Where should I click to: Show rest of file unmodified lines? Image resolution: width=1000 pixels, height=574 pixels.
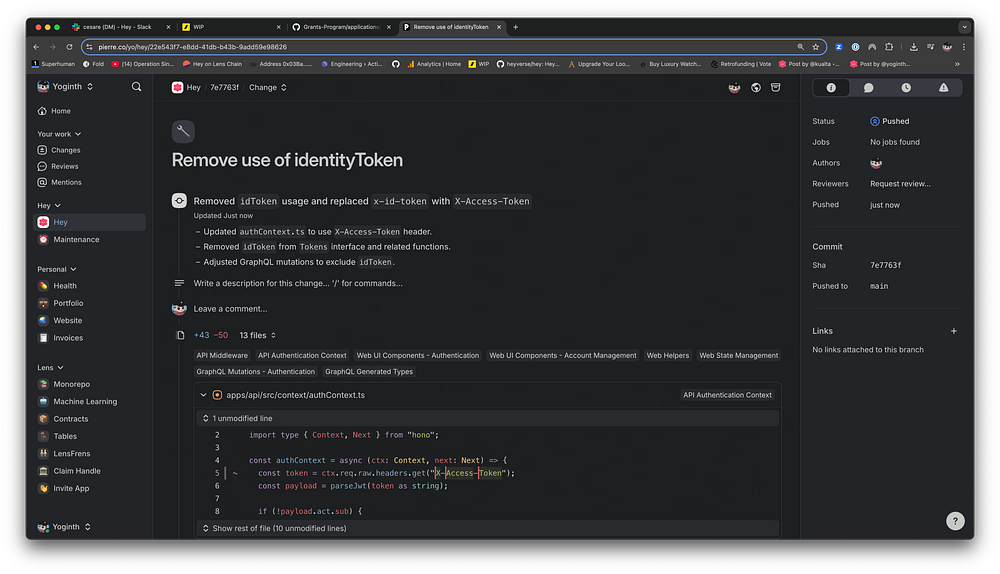[x=279, y=528]
